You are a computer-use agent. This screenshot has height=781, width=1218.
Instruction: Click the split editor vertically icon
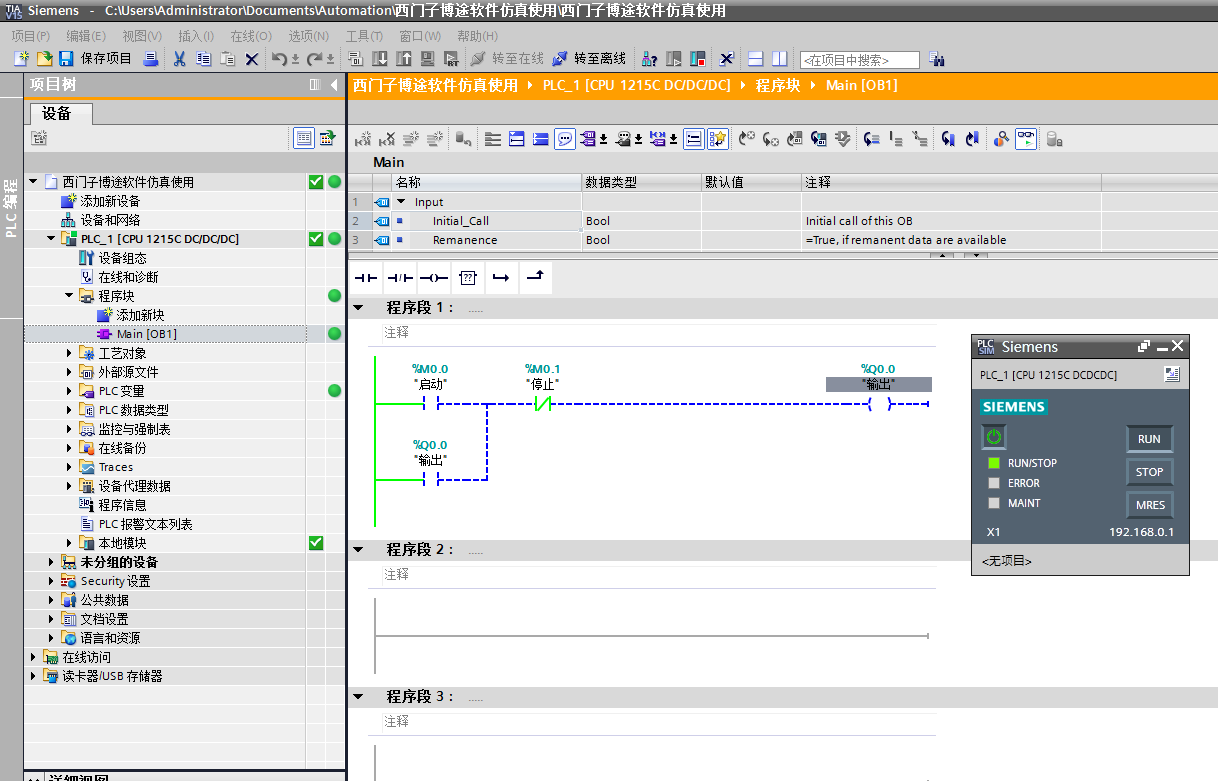779,59
